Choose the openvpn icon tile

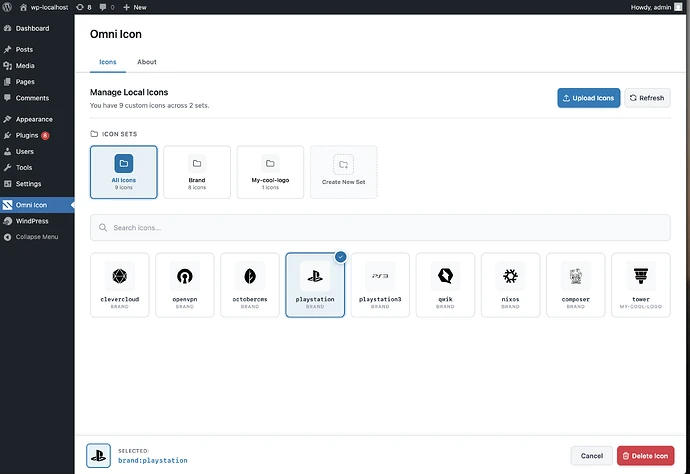click(x=184, y=284)
